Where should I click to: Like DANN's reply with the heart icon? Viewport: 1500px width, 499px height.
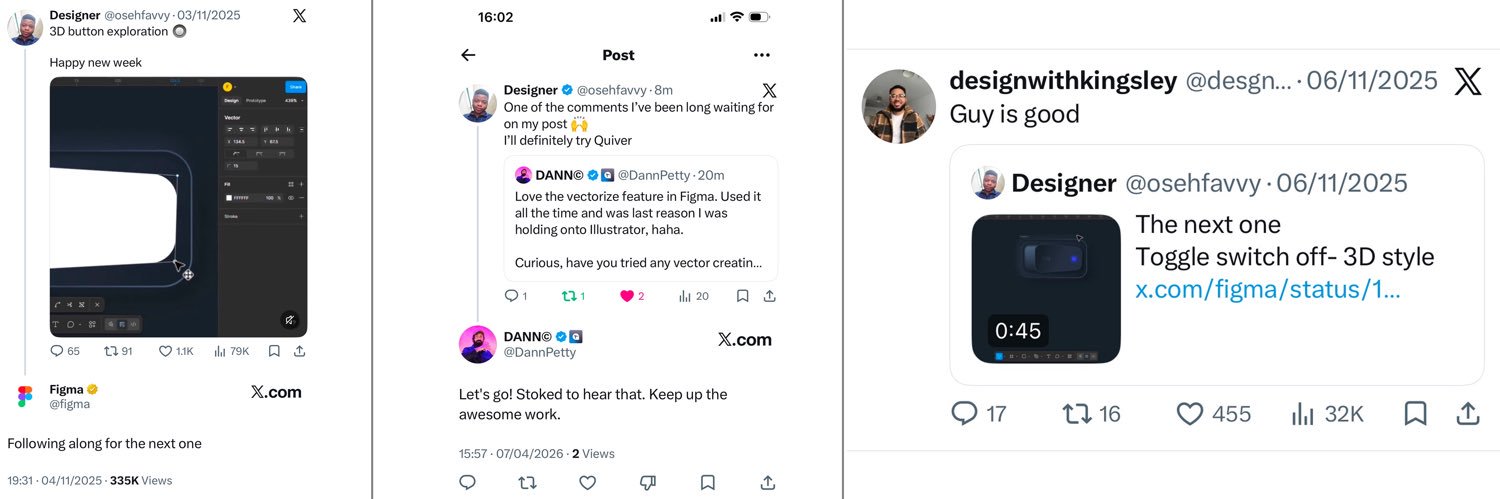[x=587, y=482]
